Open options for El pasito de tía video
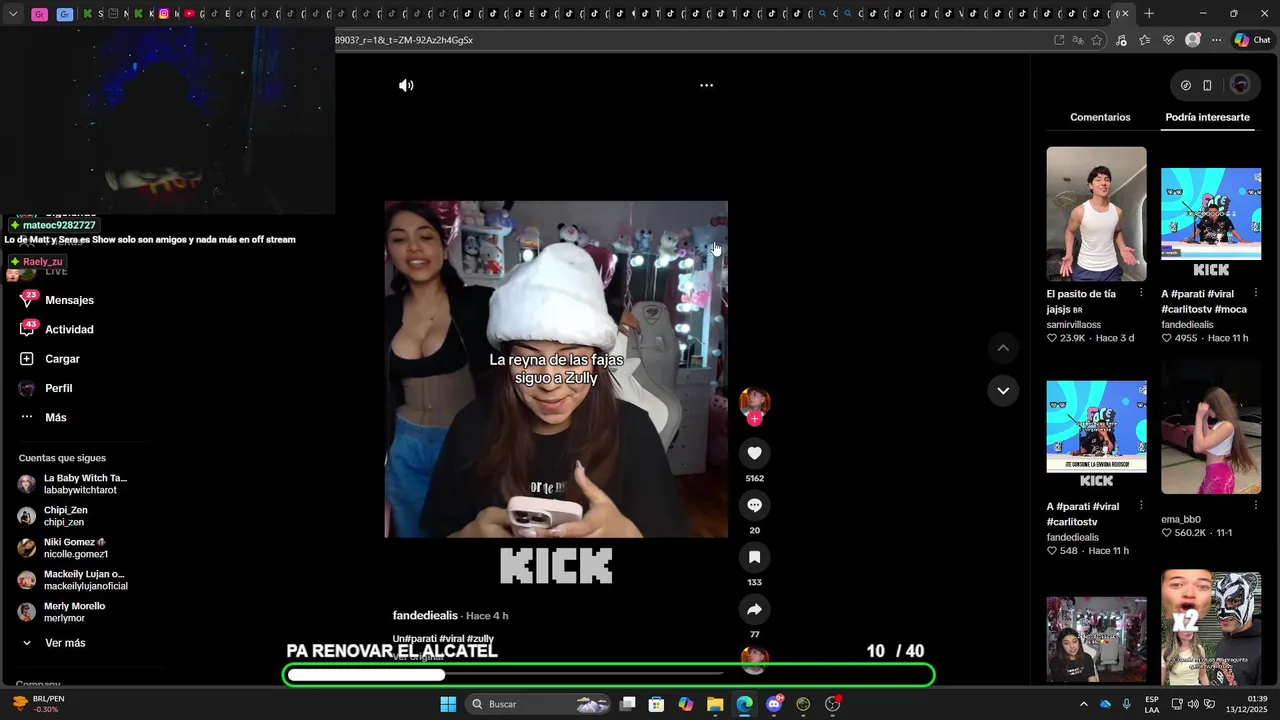The image size is (1280, 720). tap(1141, 293)
